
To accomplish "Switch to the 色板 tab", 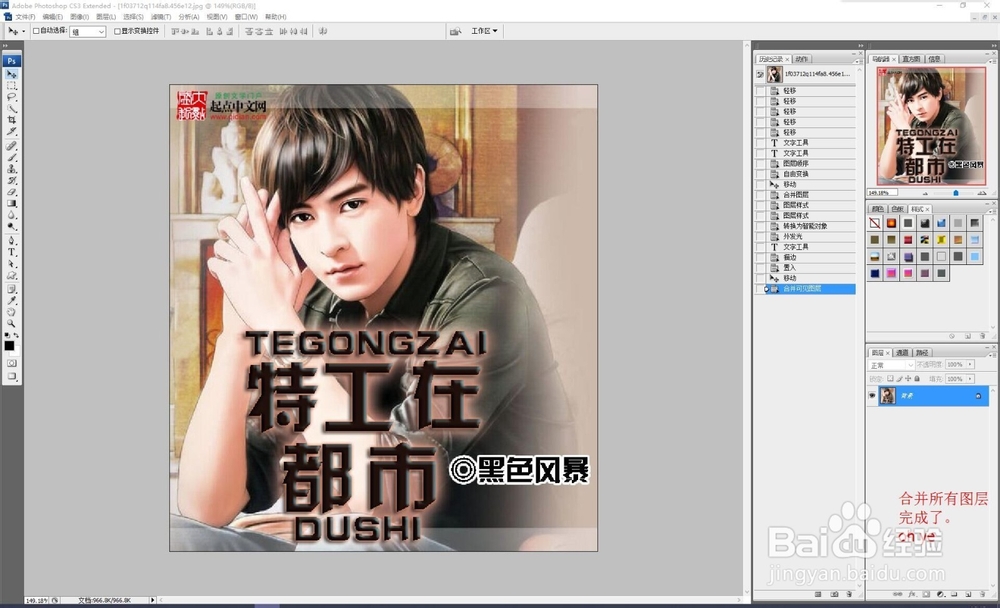I will 897,209.
